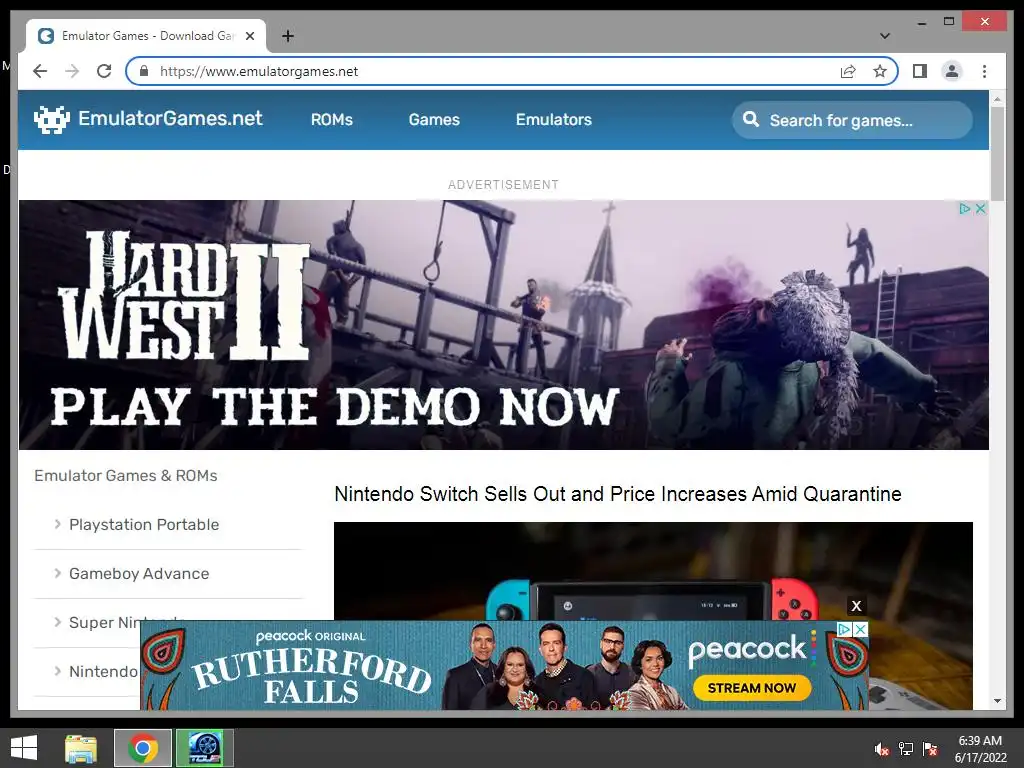Click the taskbar clock and date
1024x768 pixels.
(x=981, y=749)
